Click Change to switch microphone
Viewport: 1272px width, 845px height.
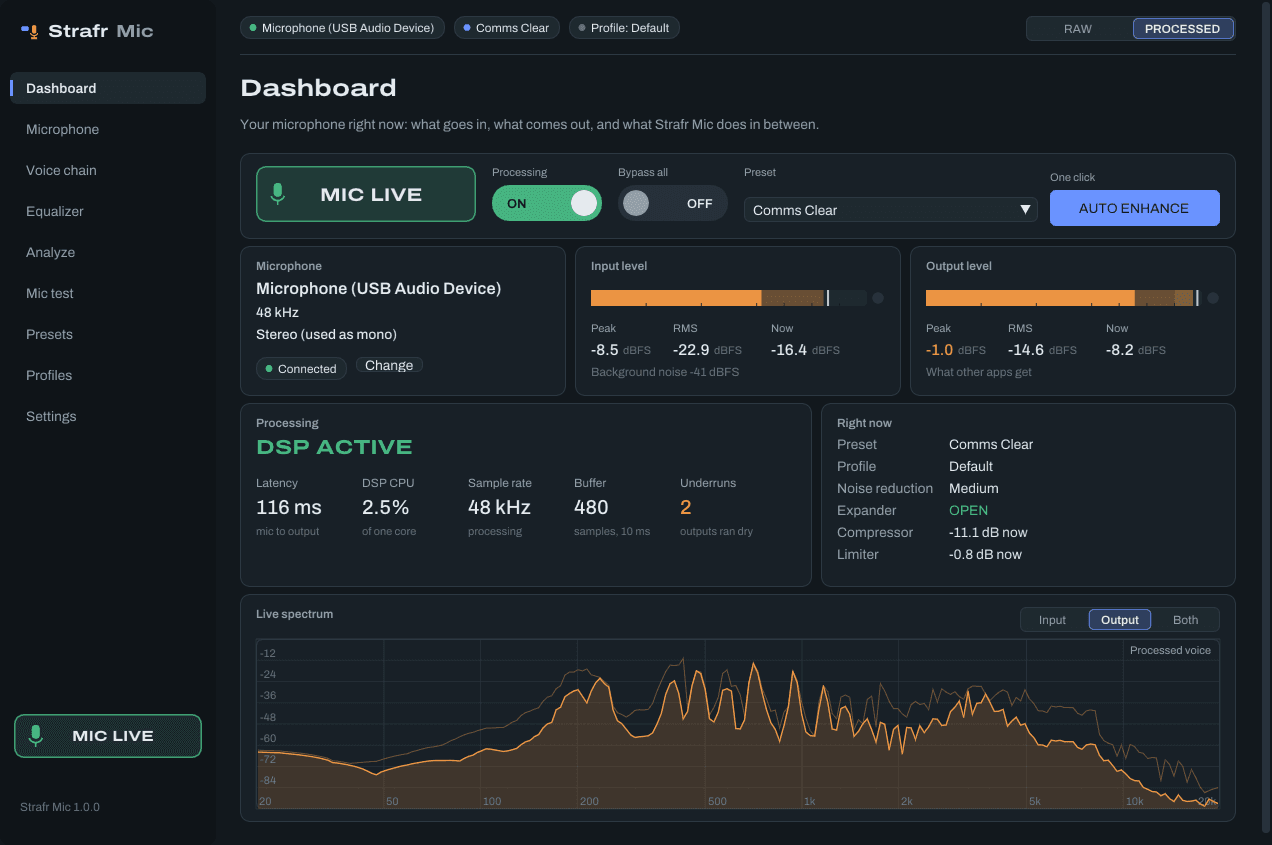(389, 365)
